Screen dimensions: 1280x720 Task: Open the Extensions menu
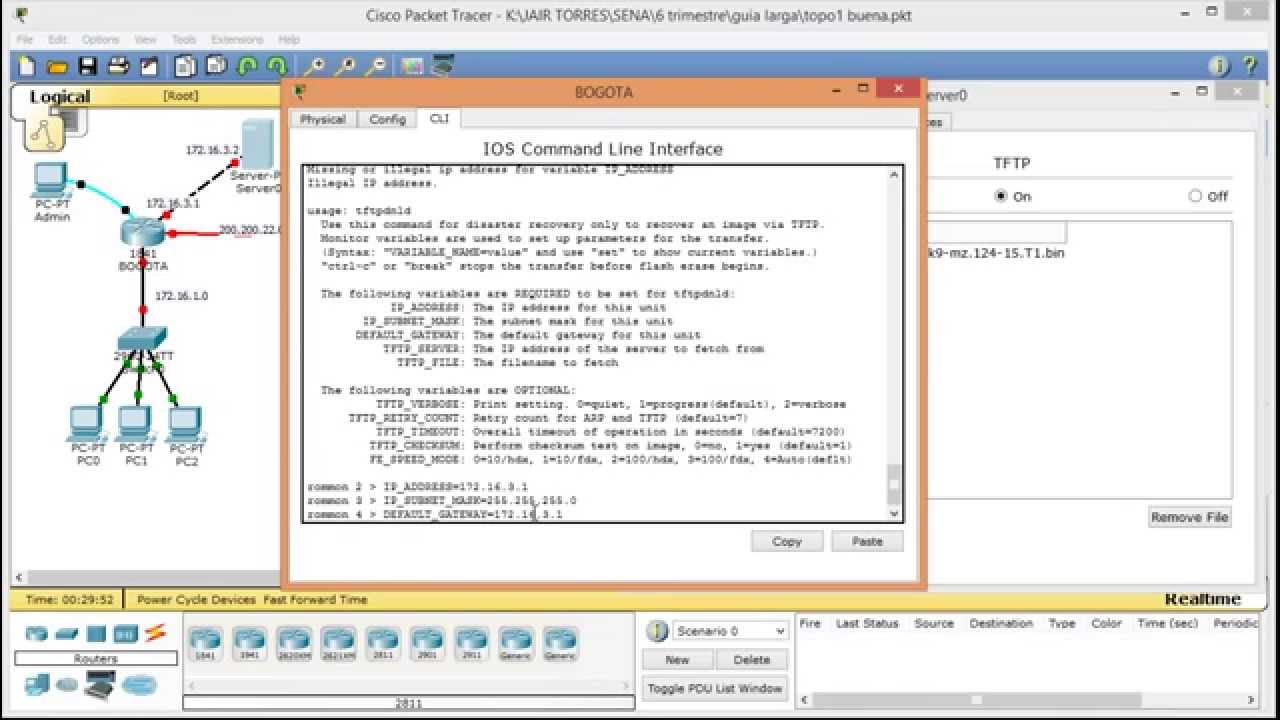[x=237, y=39]
